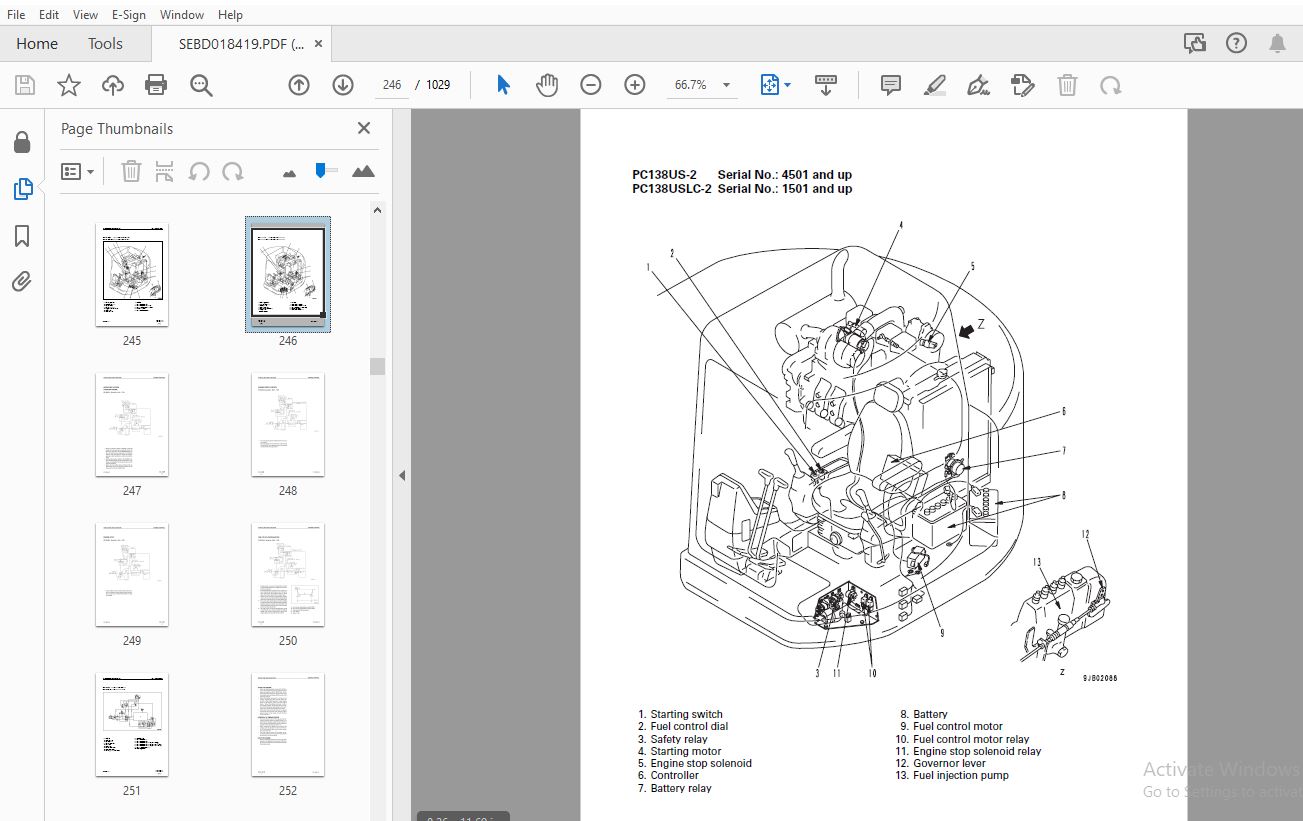This screenshot has height=821, width=1303.
Task: Collapse the navigation pane with left arrow
Action: tap(402, 476)
